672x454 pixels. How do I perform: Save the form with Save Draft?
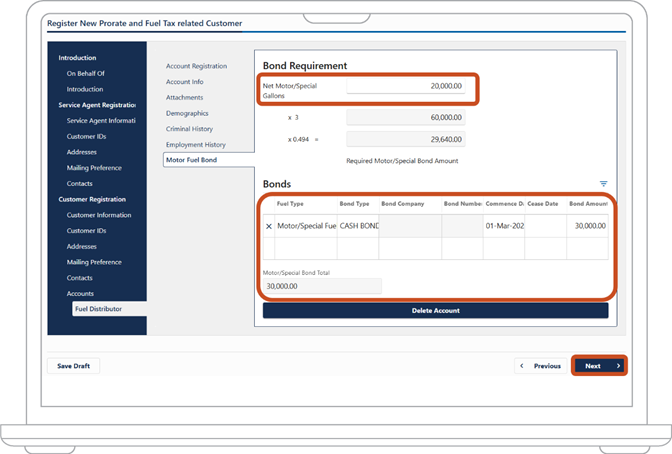(x=73, y=366)
